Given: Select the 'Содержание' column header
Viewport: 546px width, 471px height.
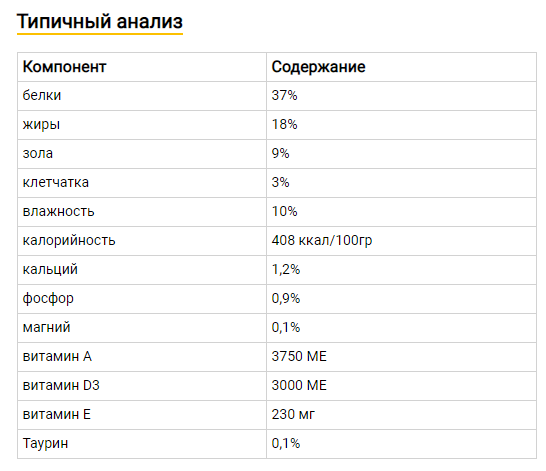Looking at the screenshot, I should point(319,66).
